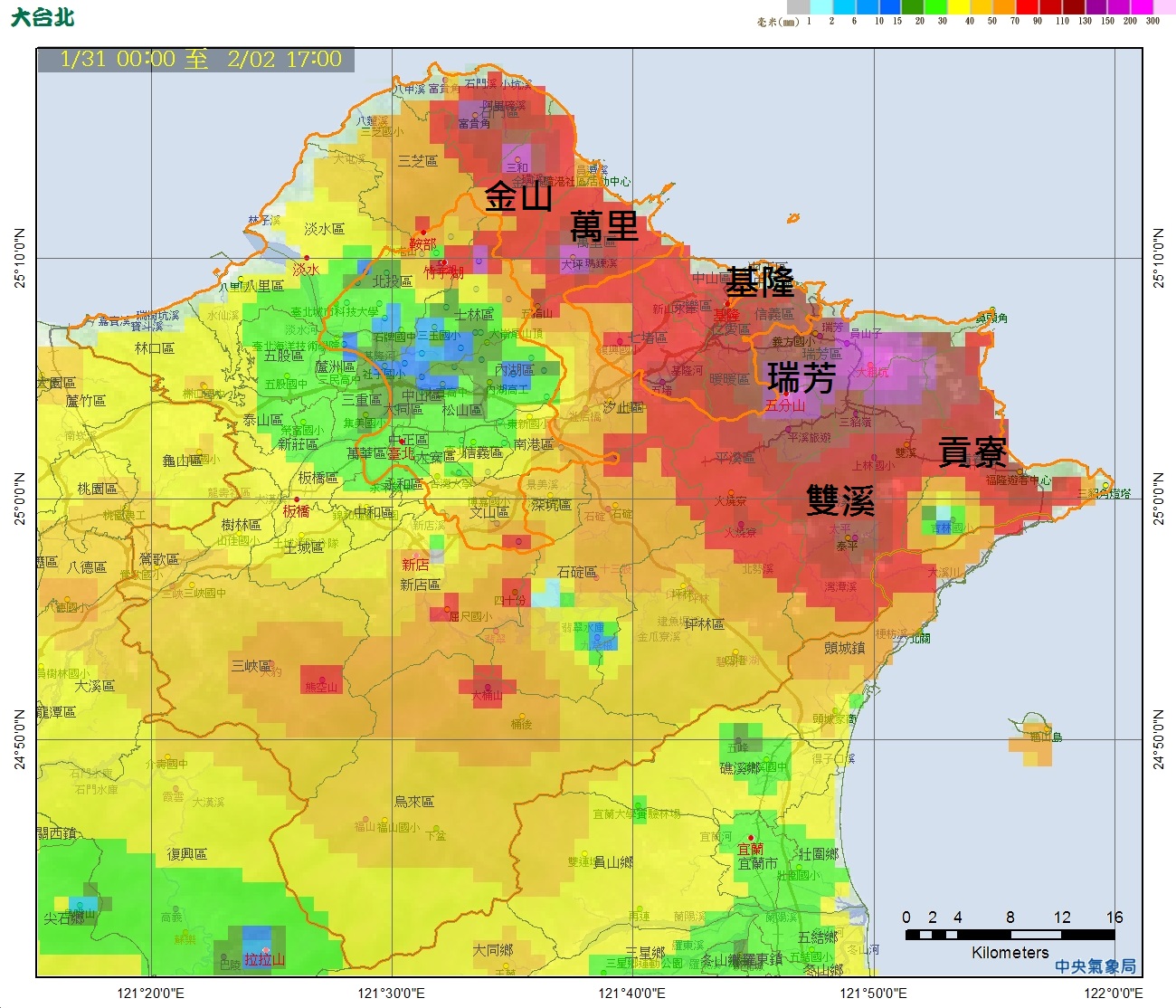Click the red 板橋 station label
Screen dimensions: 1176x1008
point(296,511)
